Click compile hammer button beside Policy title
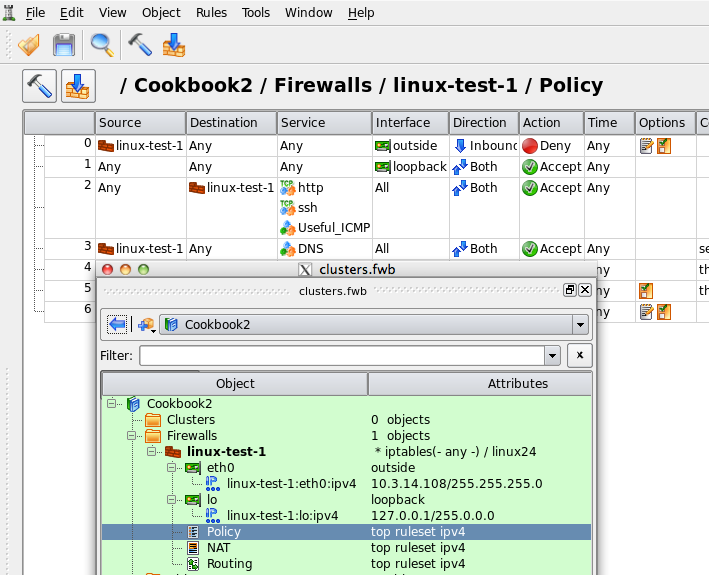The height and width of the screenshot is (575, 709). [x=39, y=86]
